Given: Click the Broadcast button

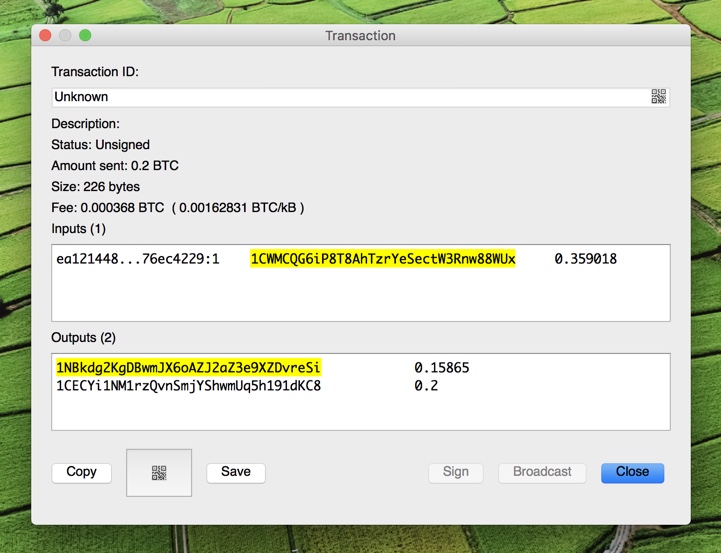Looking at the screenshot, I should coord(542,472).
